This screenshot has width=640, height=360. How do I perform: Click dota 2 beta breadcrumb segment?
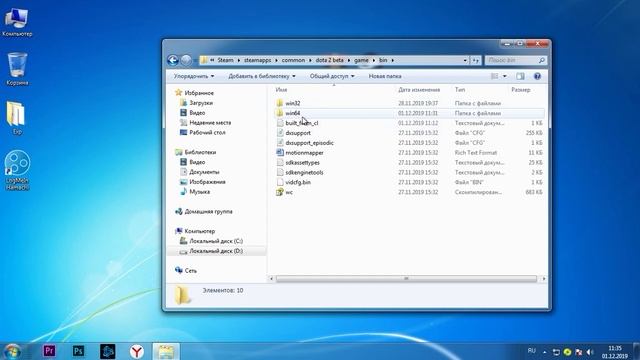click(329, 60)
